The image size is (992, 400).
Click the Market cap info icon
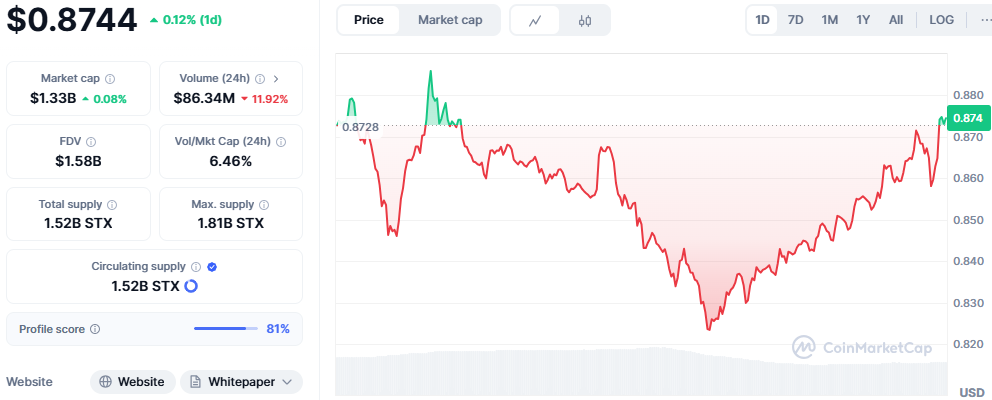click(110, 79)
